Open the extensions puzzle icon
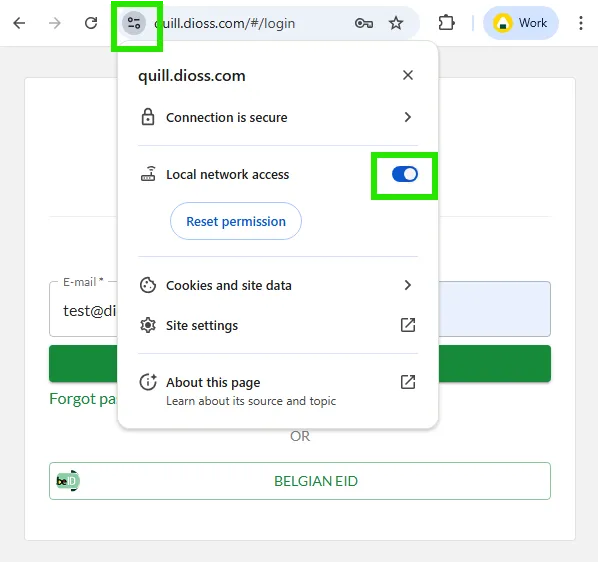The height and width of the screenshot is (562, 598). (x=446, y=23)
